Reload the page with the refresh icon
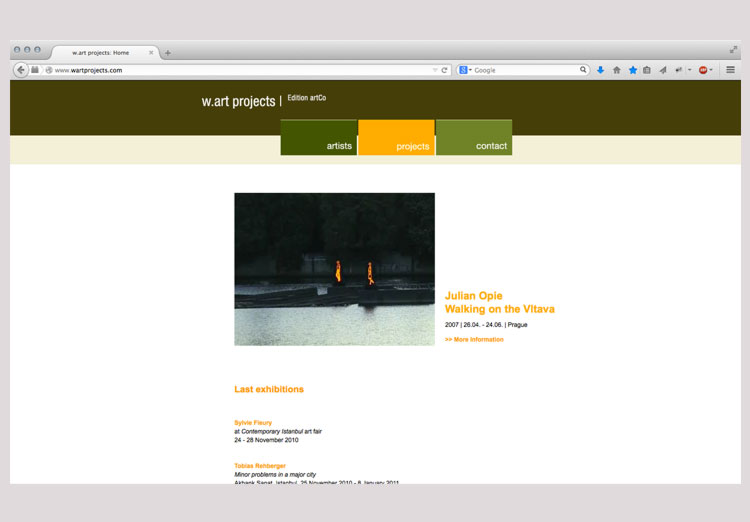 (444, 70)
